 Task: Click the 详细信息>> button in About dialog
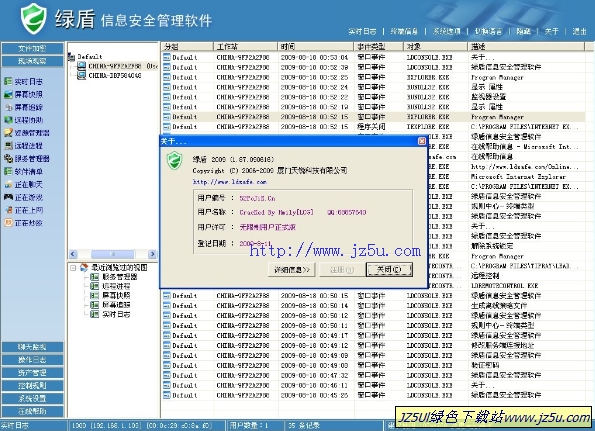click(x=291, y=270)
